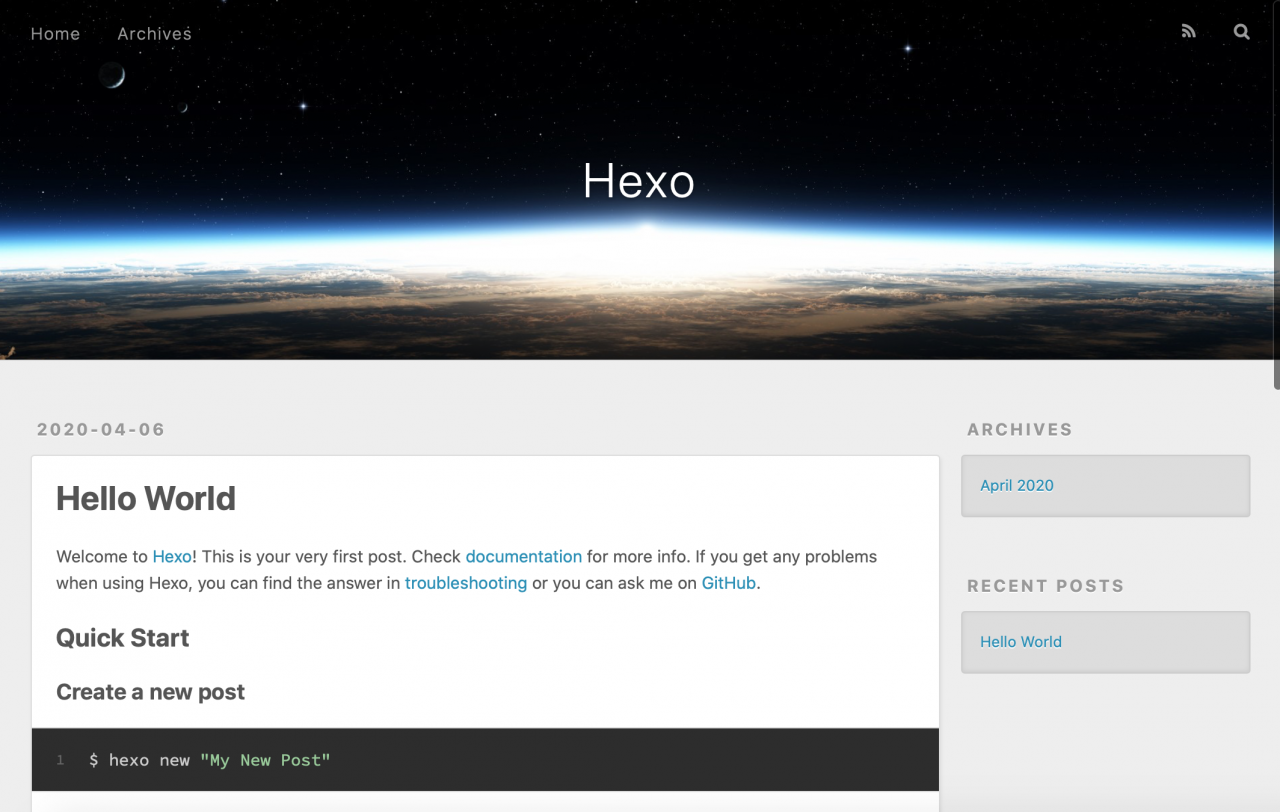This screenshot has width=1280, height=812.
Task: Click the hexo new code block
Action: pyautogui.click(x=485, y=760)
